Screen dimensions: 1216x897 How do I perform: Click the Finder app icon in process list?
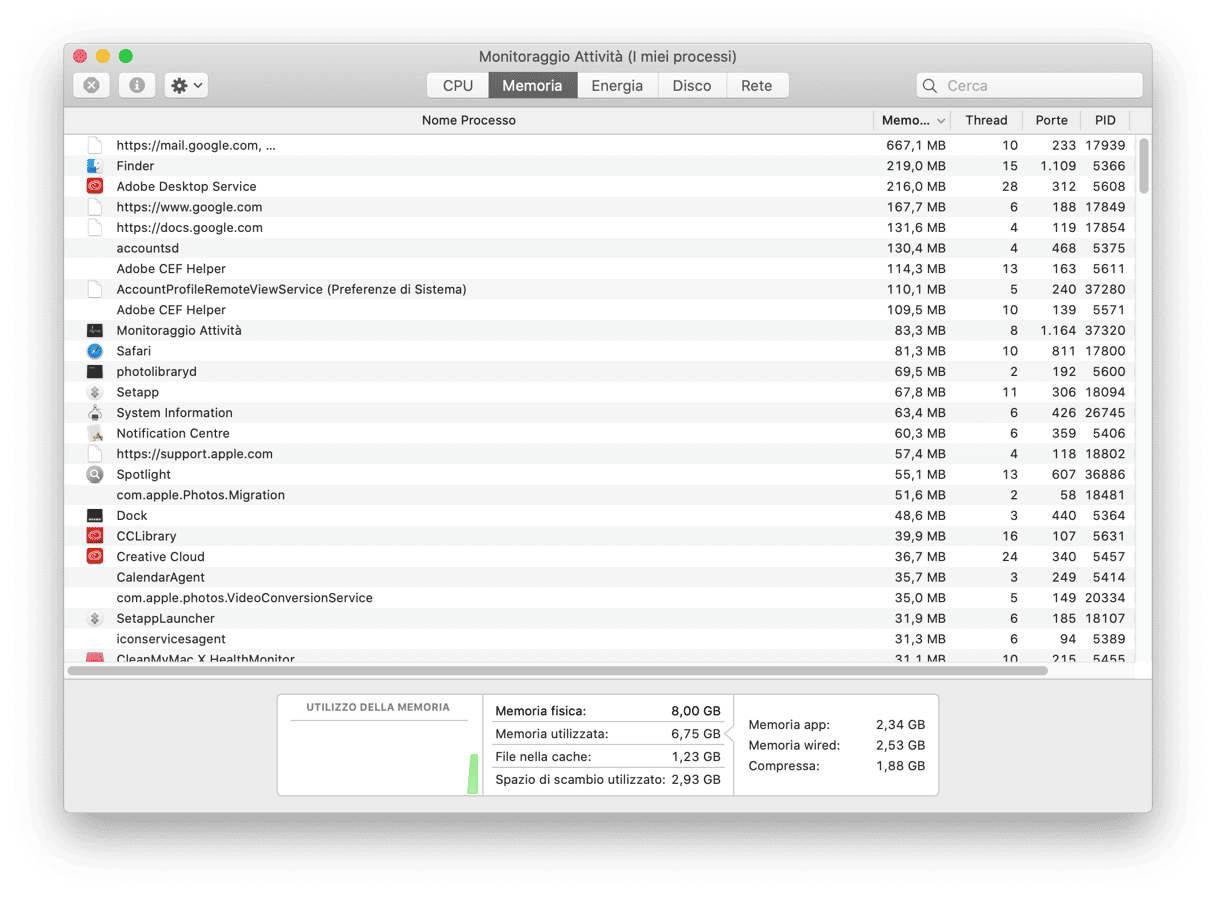click(x=95, y=166)
